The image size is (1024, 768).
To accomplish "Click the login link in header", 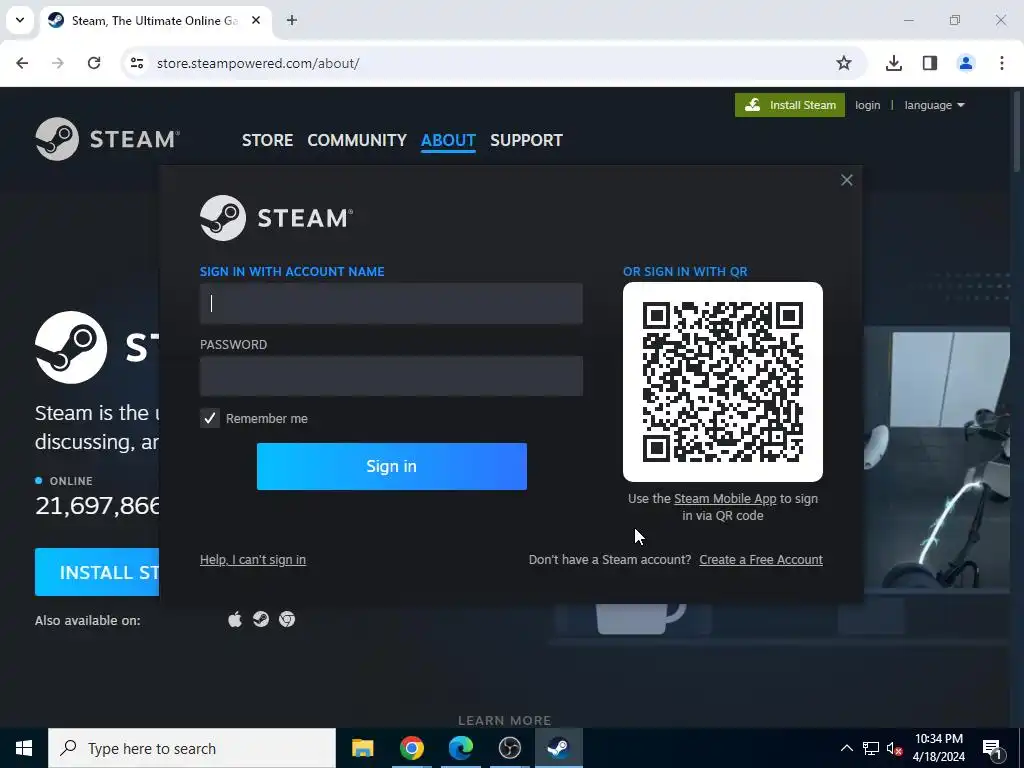I will [867, 105].
